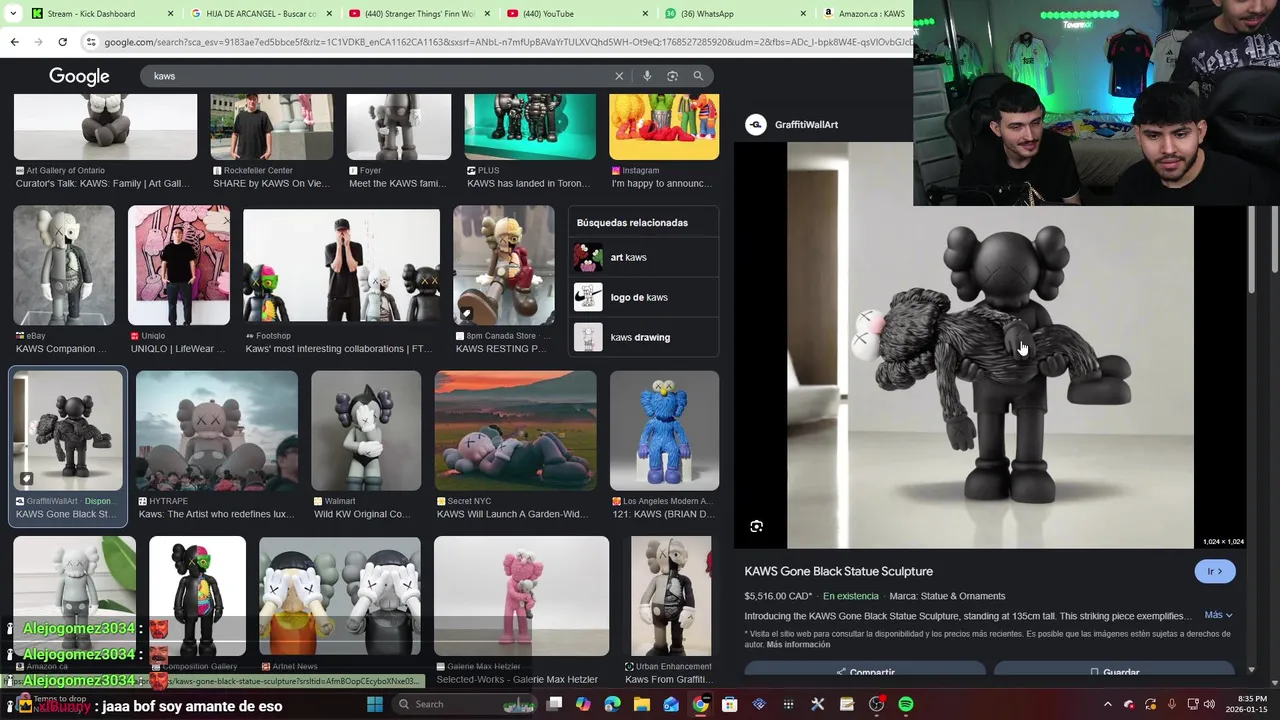Image resolution: width=1280 pixels, height=720 pixels.
Task: Close the Kick Dashboard tab
Action: (x=170, y=14)
